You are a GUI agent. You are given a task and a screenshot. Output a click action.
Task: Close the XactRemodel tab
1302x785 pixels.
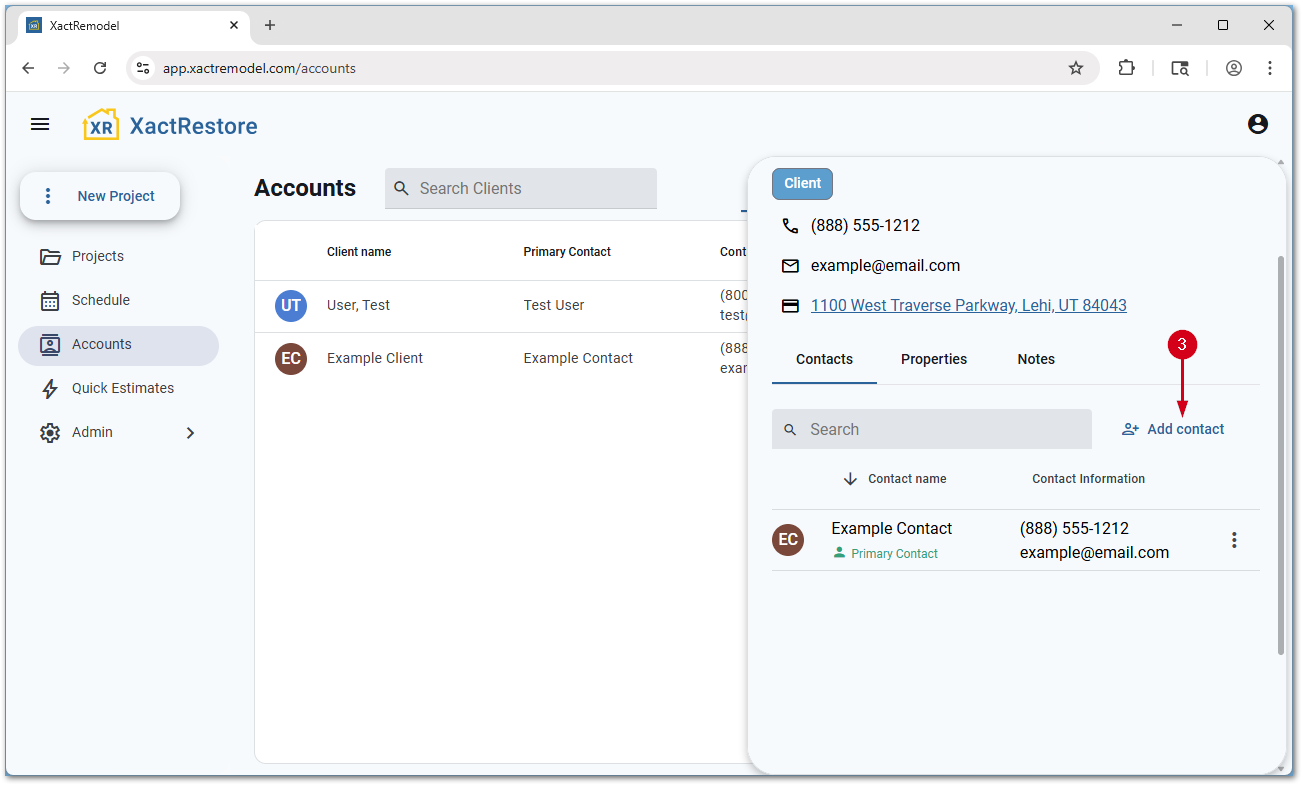pos(232,25)
